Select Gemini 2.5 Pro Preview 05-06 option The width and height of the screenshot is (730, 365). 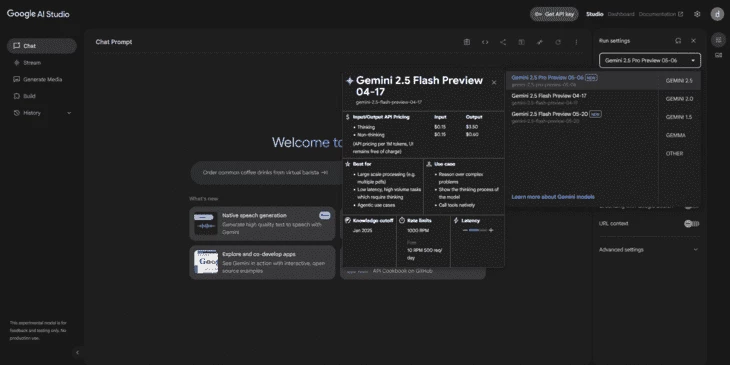tap(582, 81)
